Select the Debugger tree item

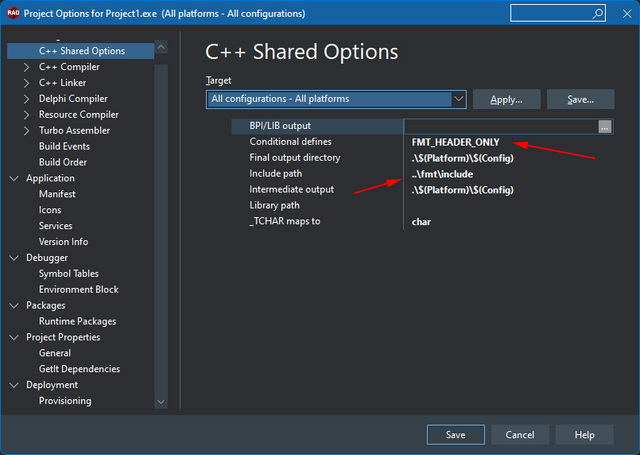pyautogui.click(x=47, y=258)
